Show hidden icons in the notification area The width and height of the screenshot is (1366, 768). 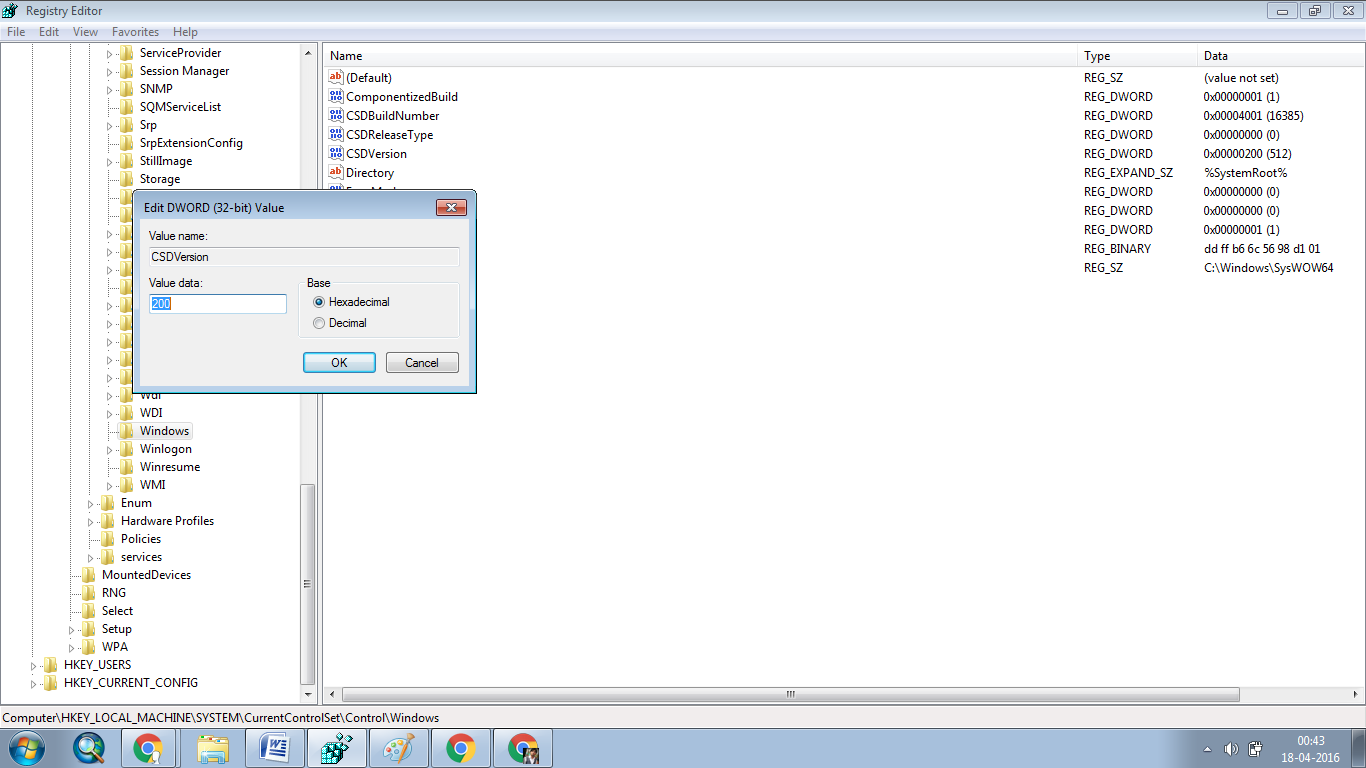tap(1207, 747)
